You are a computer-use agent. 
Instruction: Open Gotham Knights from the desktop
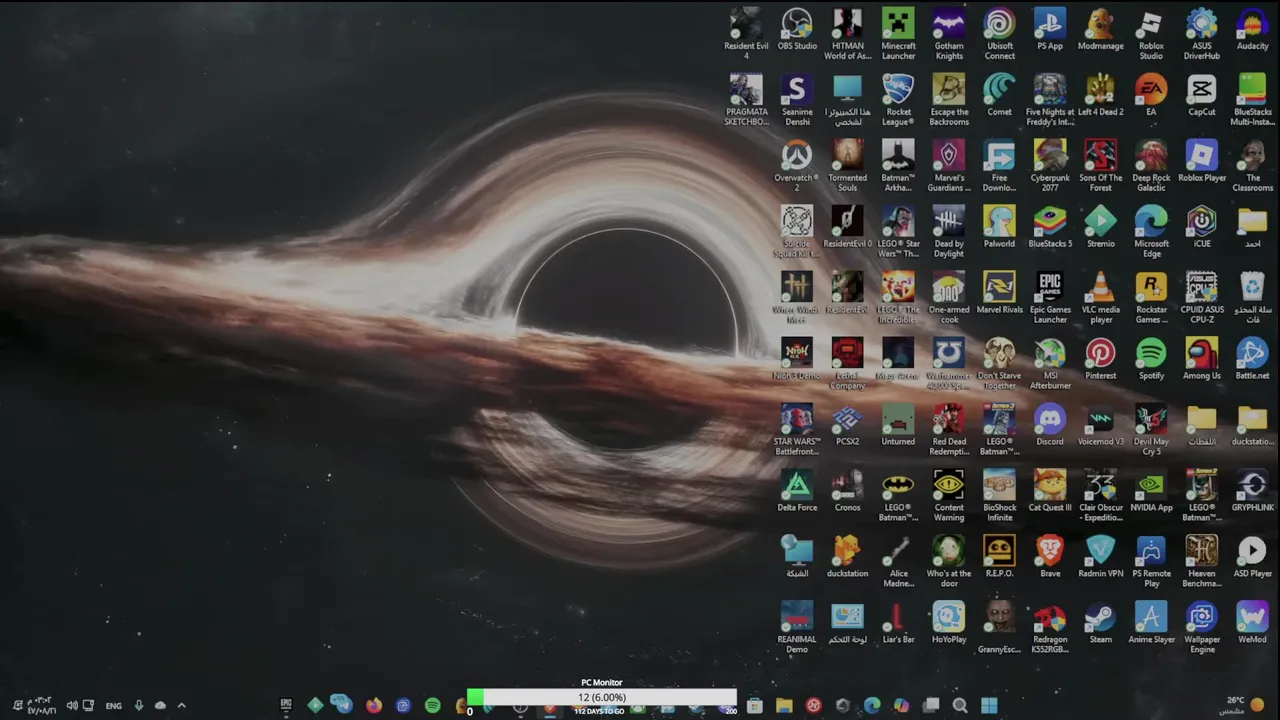[x=949, y=33]
